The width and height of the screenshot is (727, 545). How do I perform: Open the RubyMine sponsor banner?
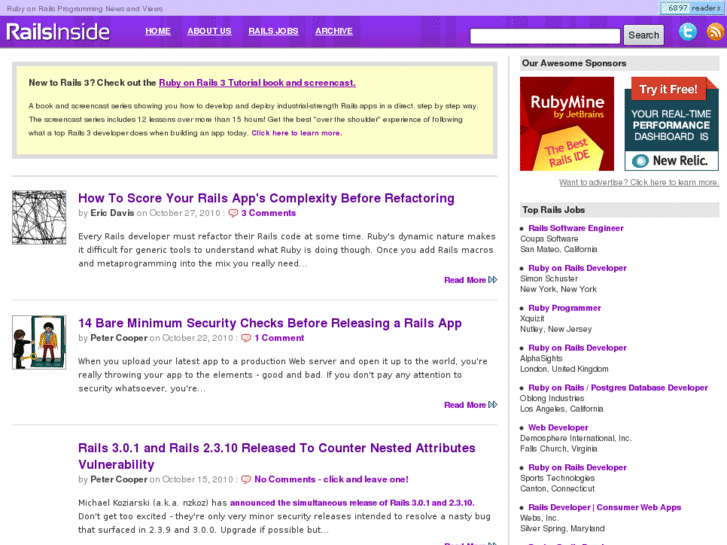[567, 124]
